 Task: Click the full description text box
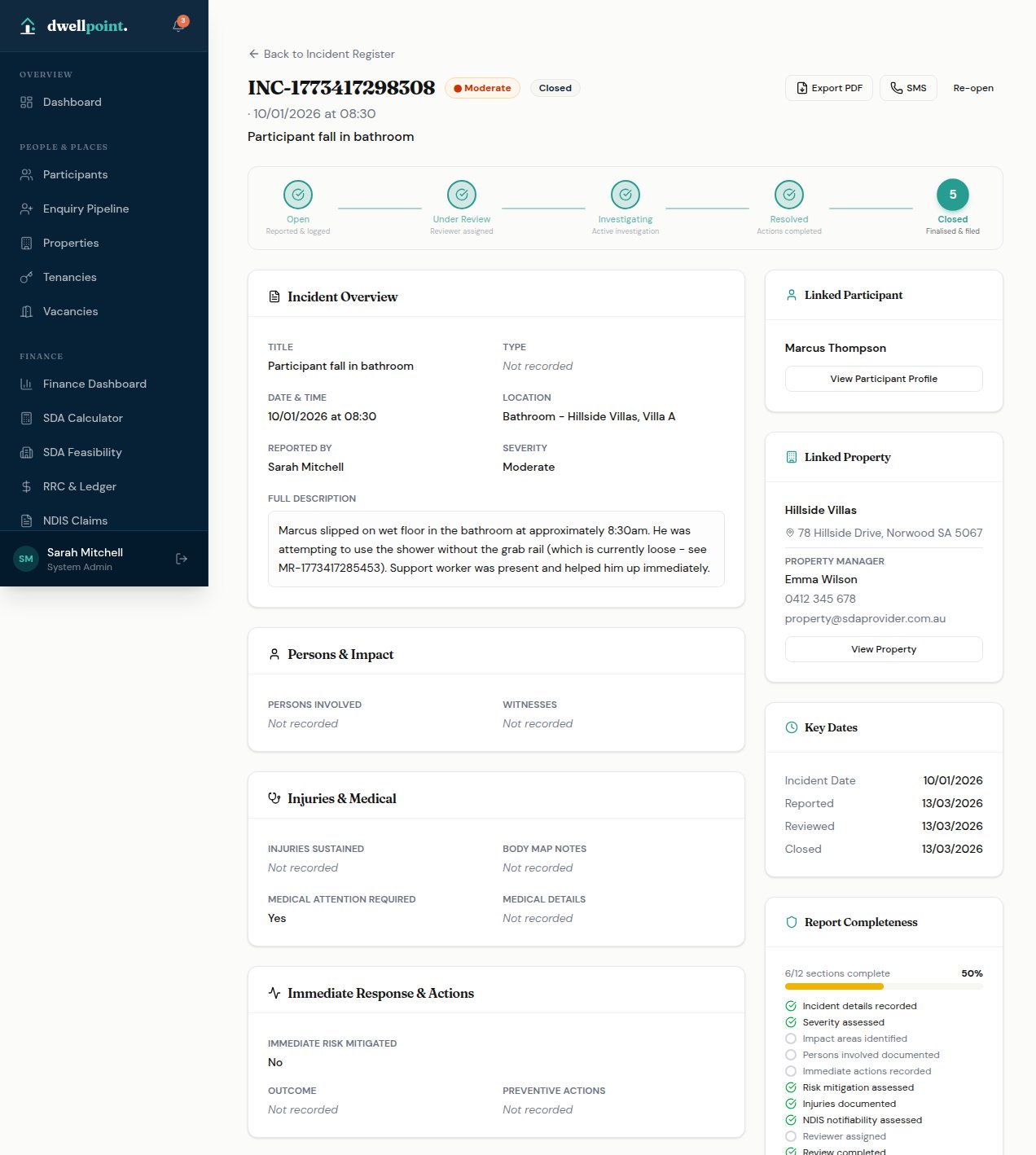tap(496, 549)
